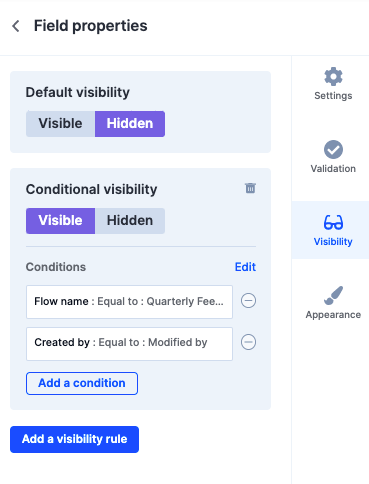The height and width of the screenshot is (484, 369).
Task: Set conditional visibility to Visible
Action: coord(60,221)
